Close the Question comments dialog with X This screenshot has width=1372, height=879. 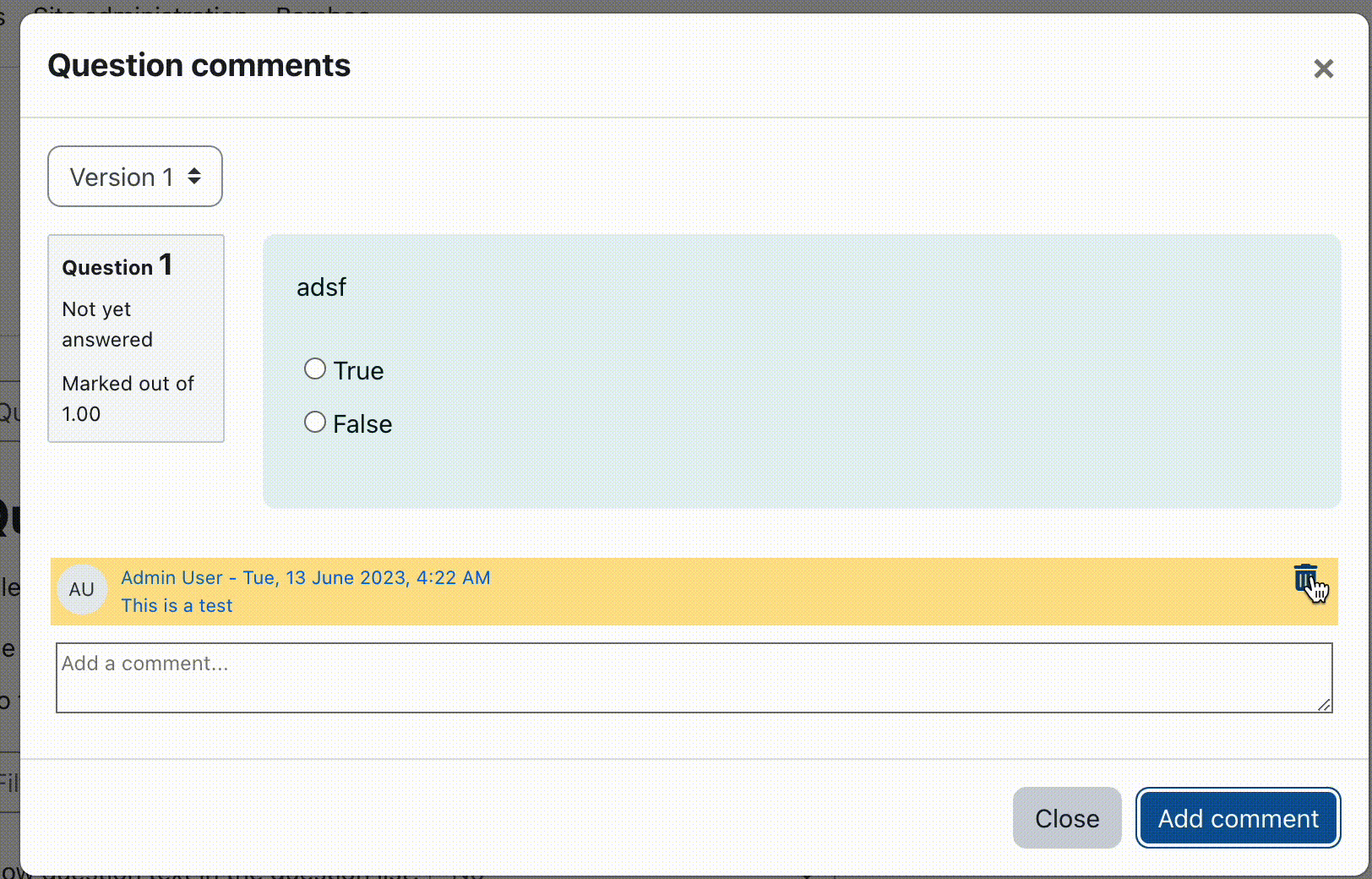pos(1324,68)
